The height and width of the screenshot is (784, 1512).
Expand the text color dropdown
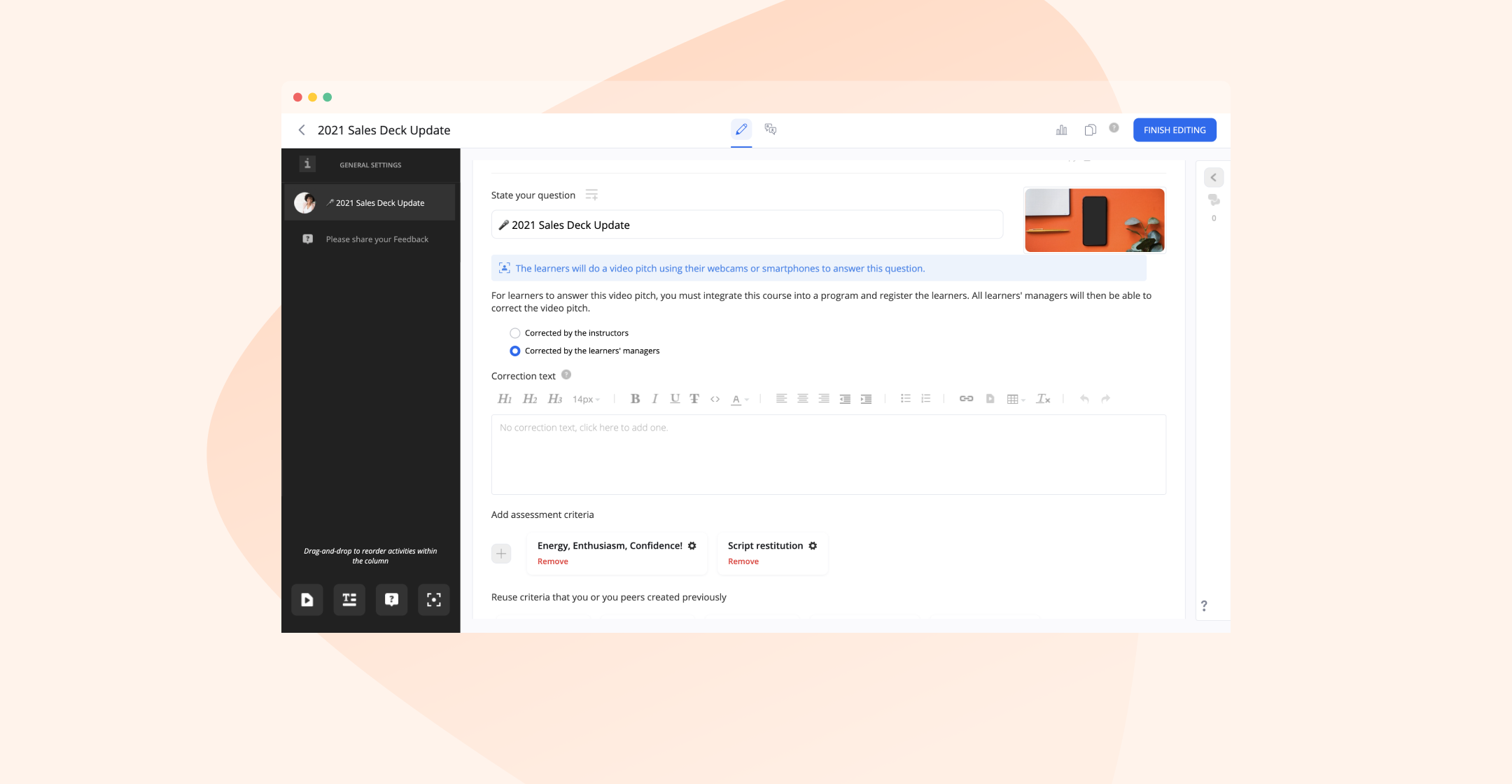(740, 400)
